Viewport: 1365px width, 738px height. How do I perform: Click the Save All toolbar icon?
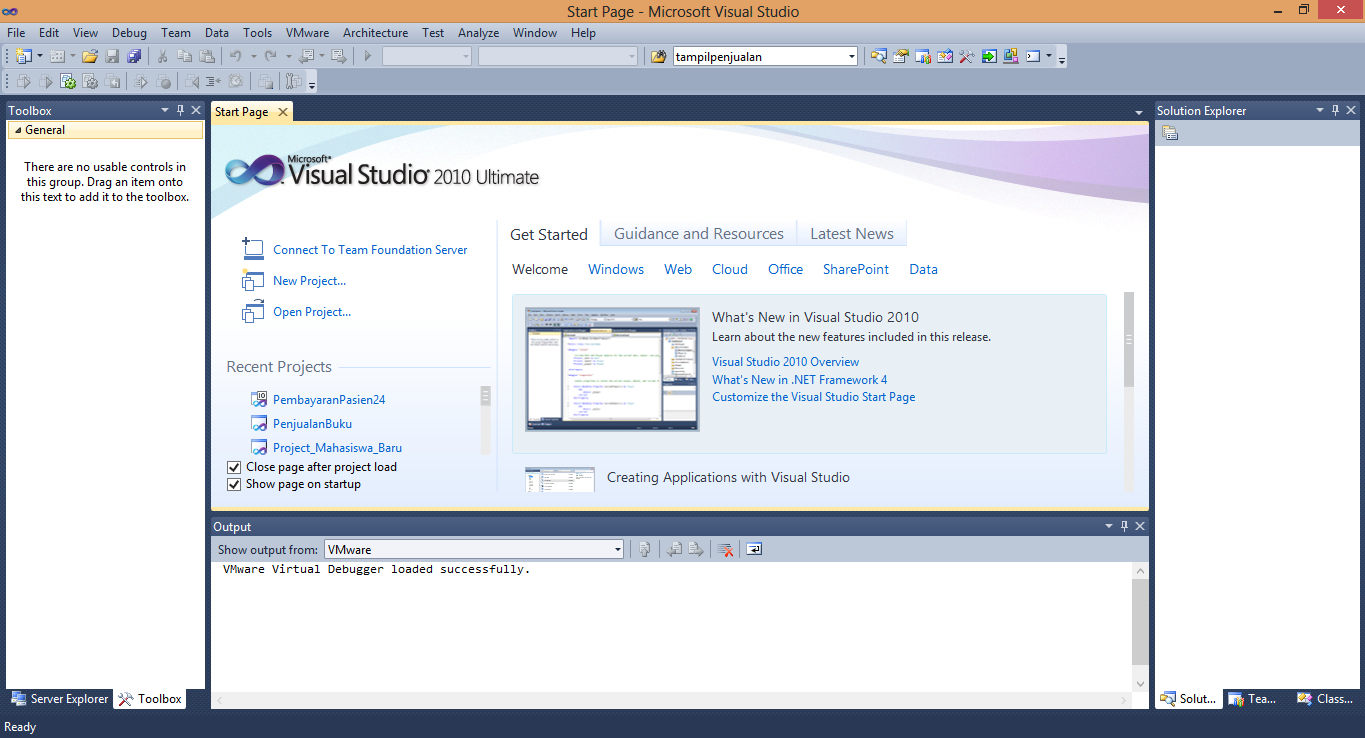pyautogui.click(x=134, y=56)
